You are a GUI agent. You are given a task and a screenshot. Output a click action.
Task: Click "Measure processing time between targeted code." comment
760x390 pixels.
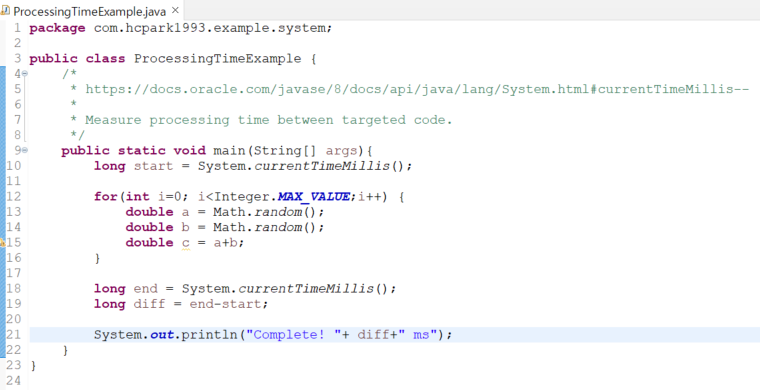[x=269, y=120]
